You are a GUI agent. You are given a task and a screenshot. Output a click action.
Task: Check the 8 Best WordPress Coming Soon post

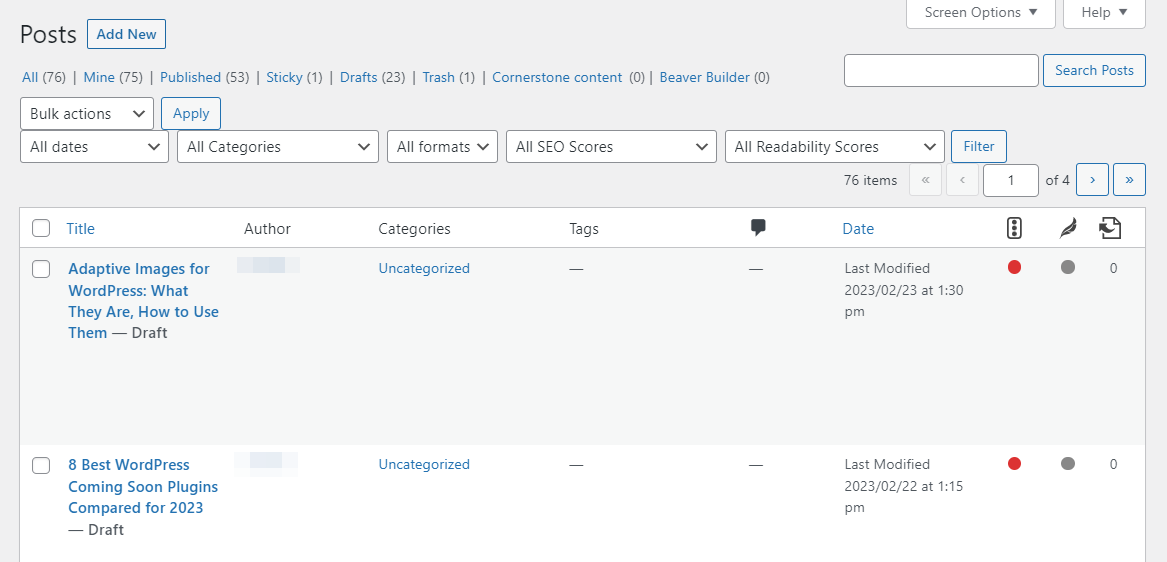[41, 465]
